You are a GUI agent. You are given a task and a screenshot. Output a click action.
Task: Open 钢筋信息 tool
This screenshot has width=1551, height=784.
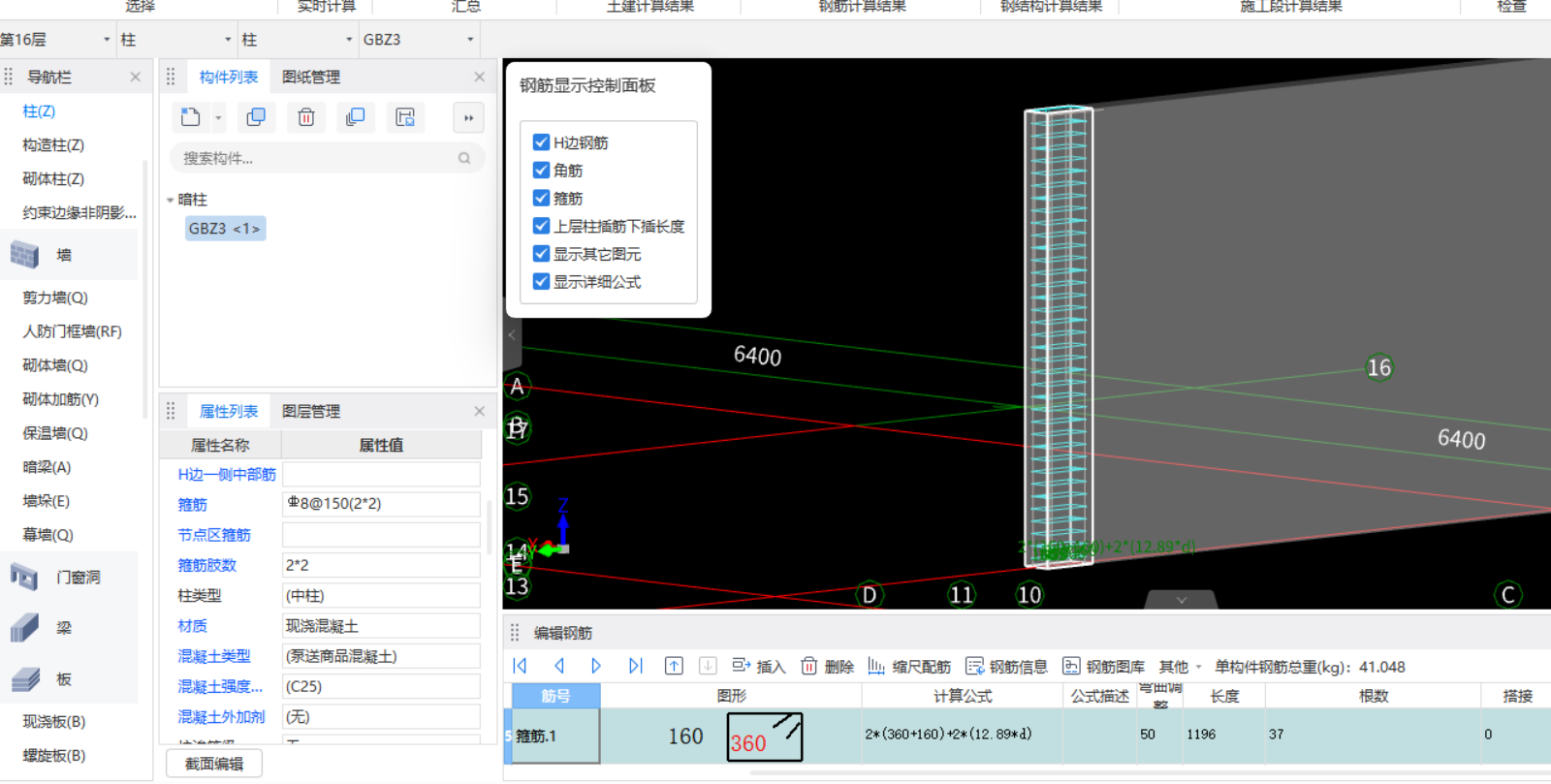pyautogui.click(x=1006, y=666)
